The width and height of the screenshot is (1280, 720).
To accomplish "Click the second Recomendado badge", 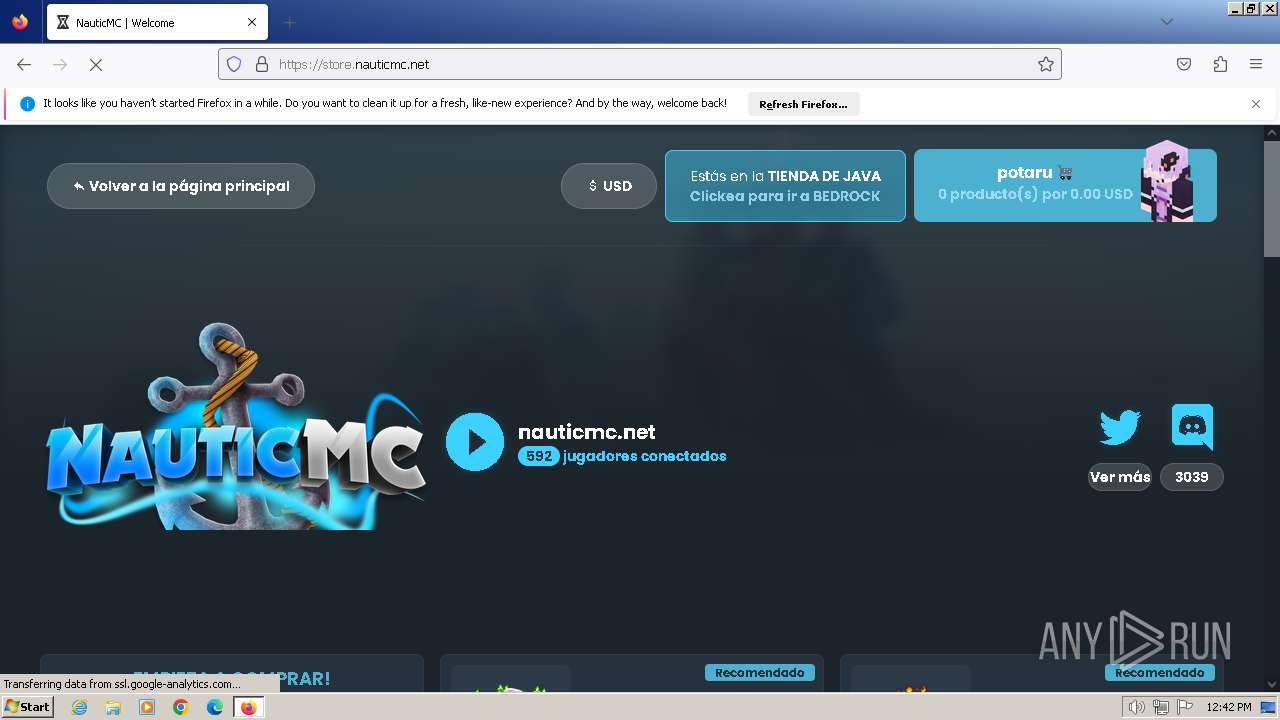I will click(1160, 673).
